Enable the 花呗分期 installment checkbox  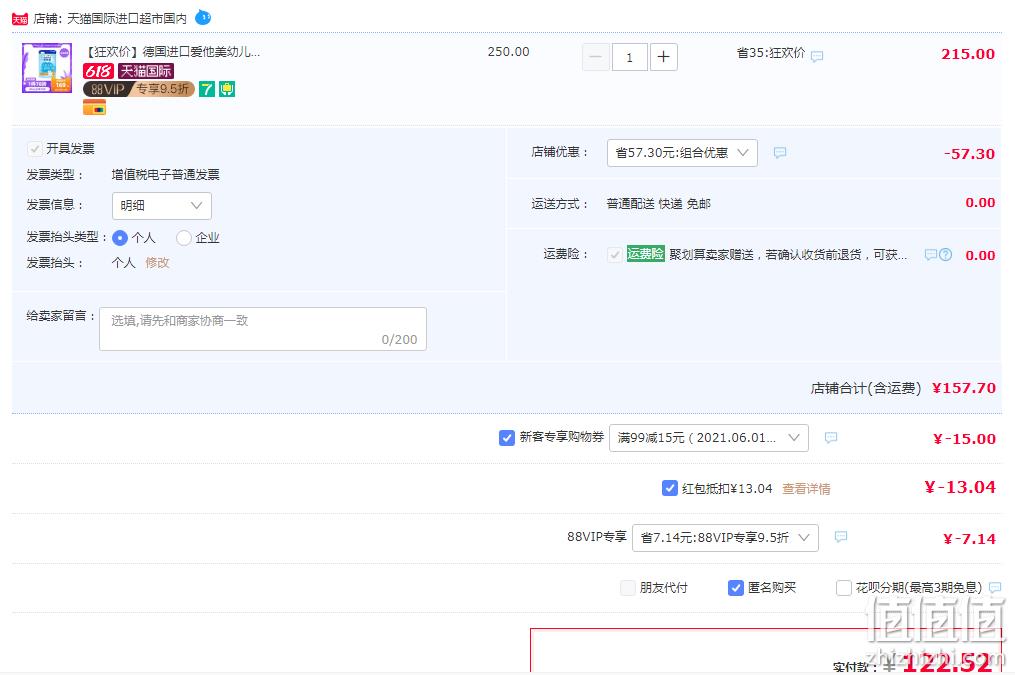(x=843, y=588)
